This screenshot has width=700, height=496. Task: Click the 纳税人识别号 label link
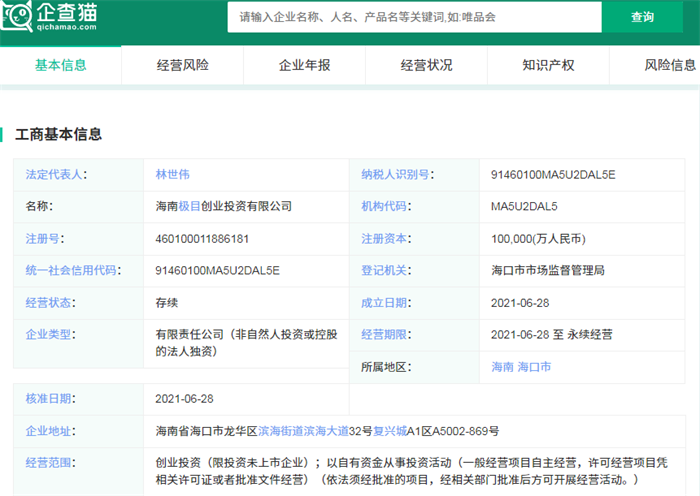(395, 174)
